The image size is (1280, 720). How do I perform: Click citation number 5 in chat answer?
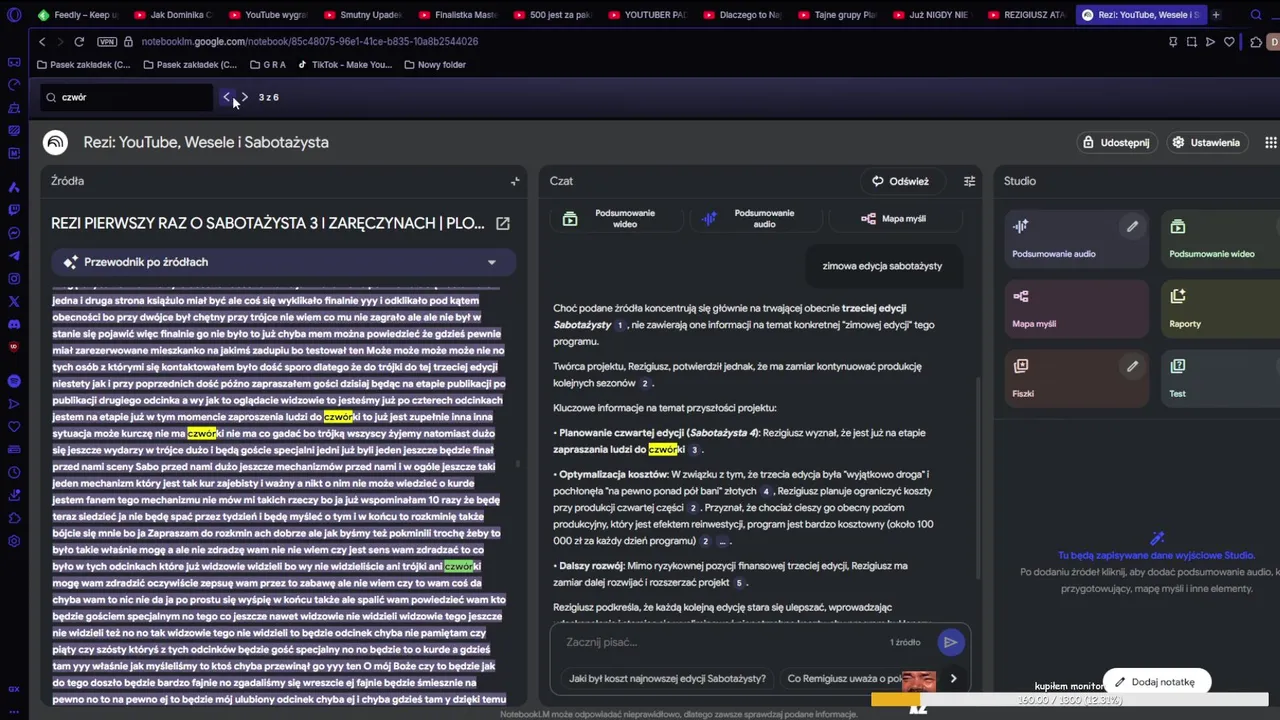(x=739, y=583)
